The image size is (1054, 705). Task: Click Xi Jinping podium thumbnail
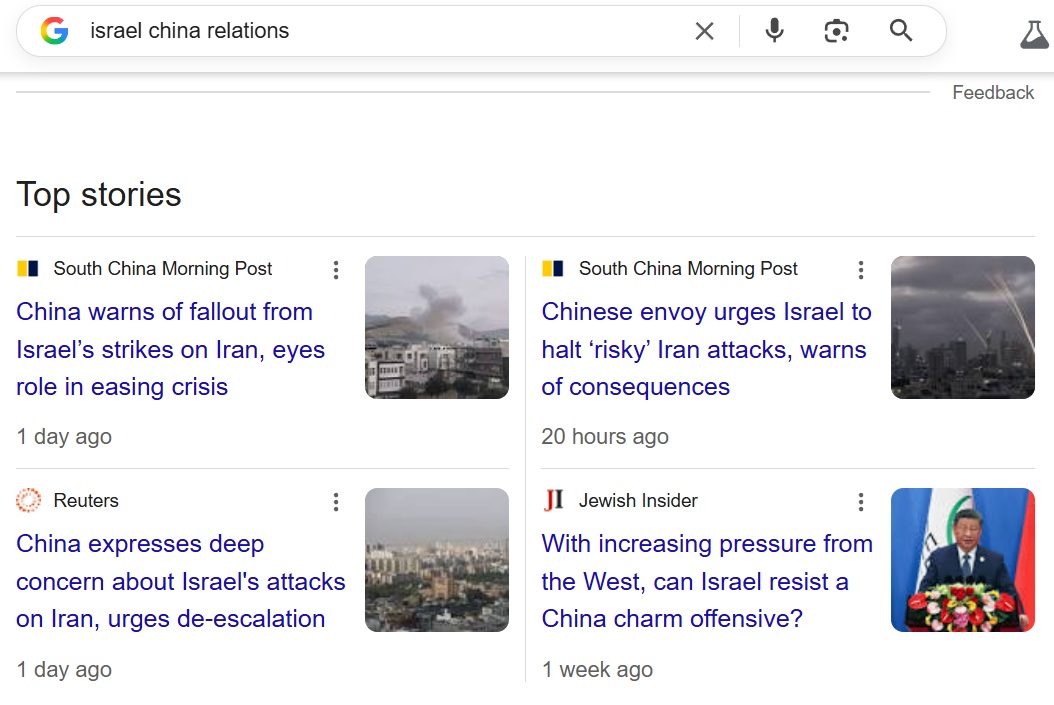(963, 560)
